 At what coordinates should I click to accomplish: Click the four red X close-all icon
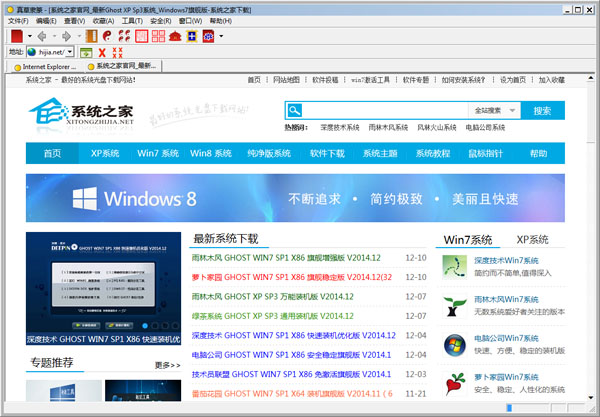(117, 52)
